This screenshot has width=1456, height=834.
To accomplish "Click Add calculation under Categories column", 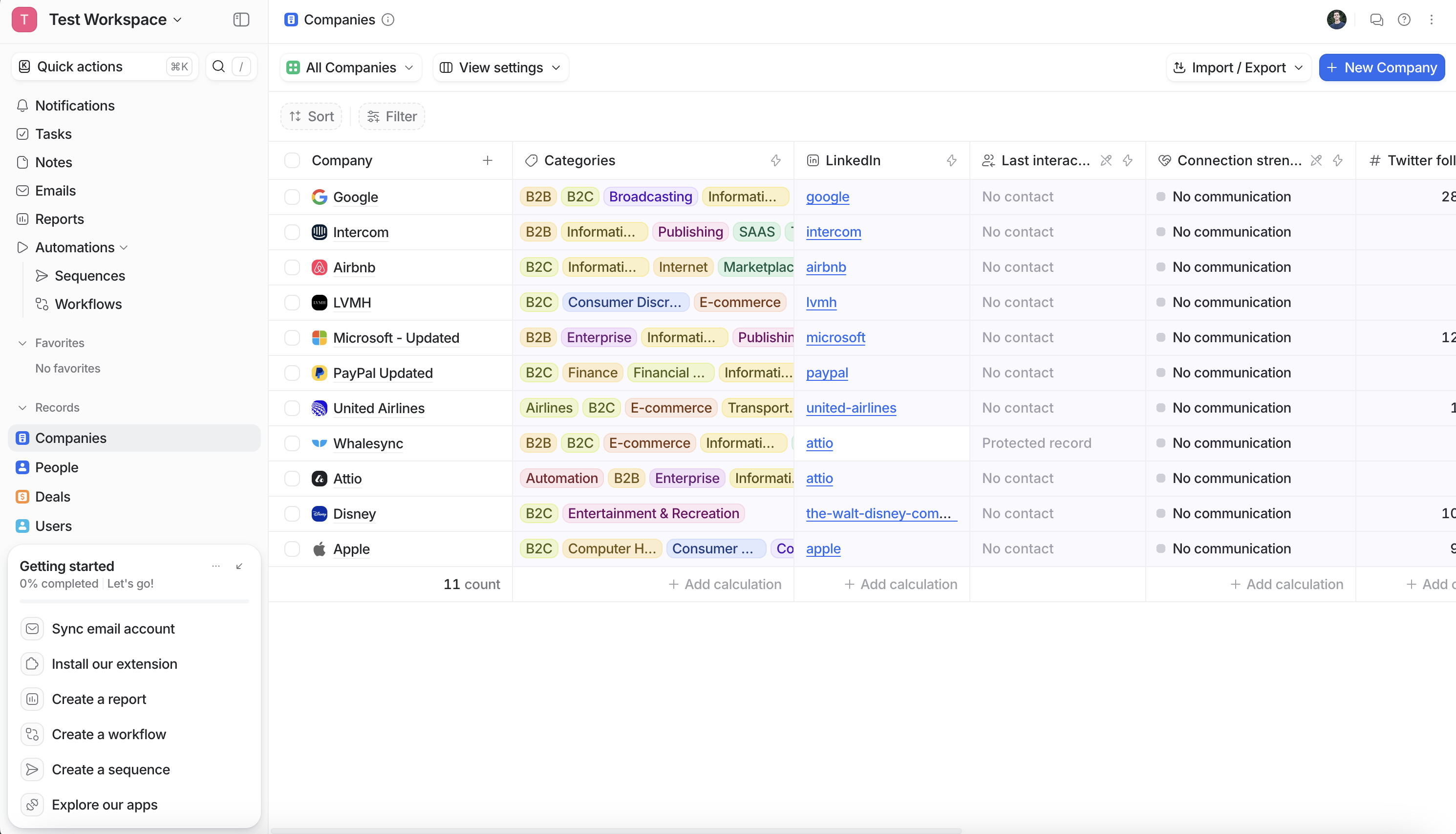I will (725, 584).
